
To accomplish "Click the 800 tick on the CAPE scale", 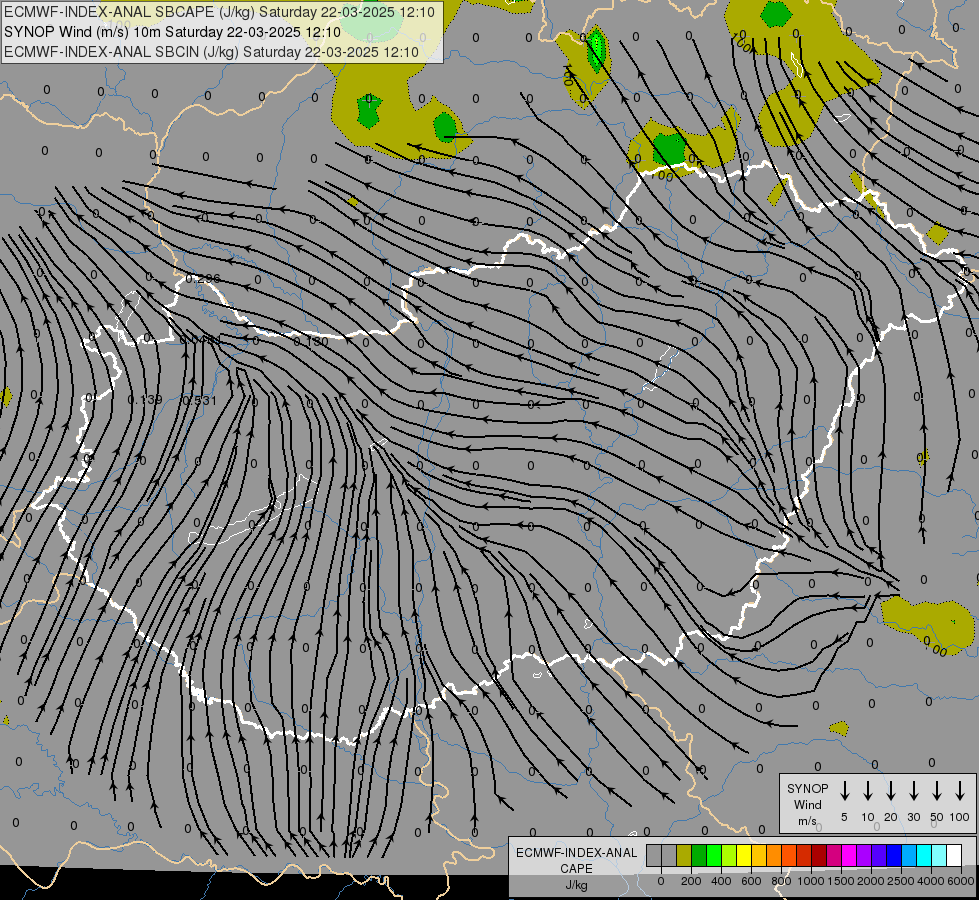I will tap(781, 881).
